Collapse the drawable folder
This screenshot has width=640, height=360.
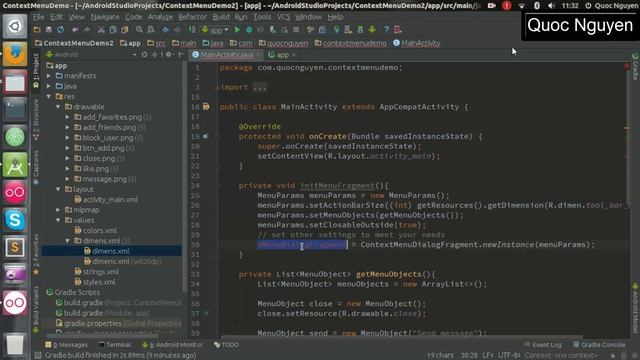[x=58, y=107]
